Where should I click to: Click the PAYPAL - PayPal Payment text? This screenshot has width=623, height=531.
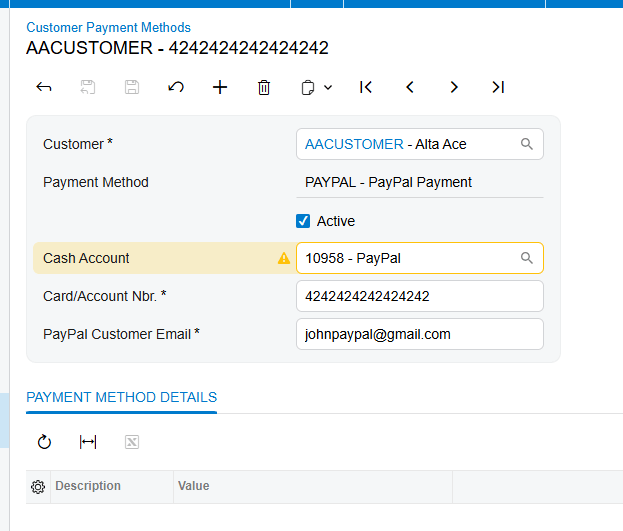coord(388,182)
